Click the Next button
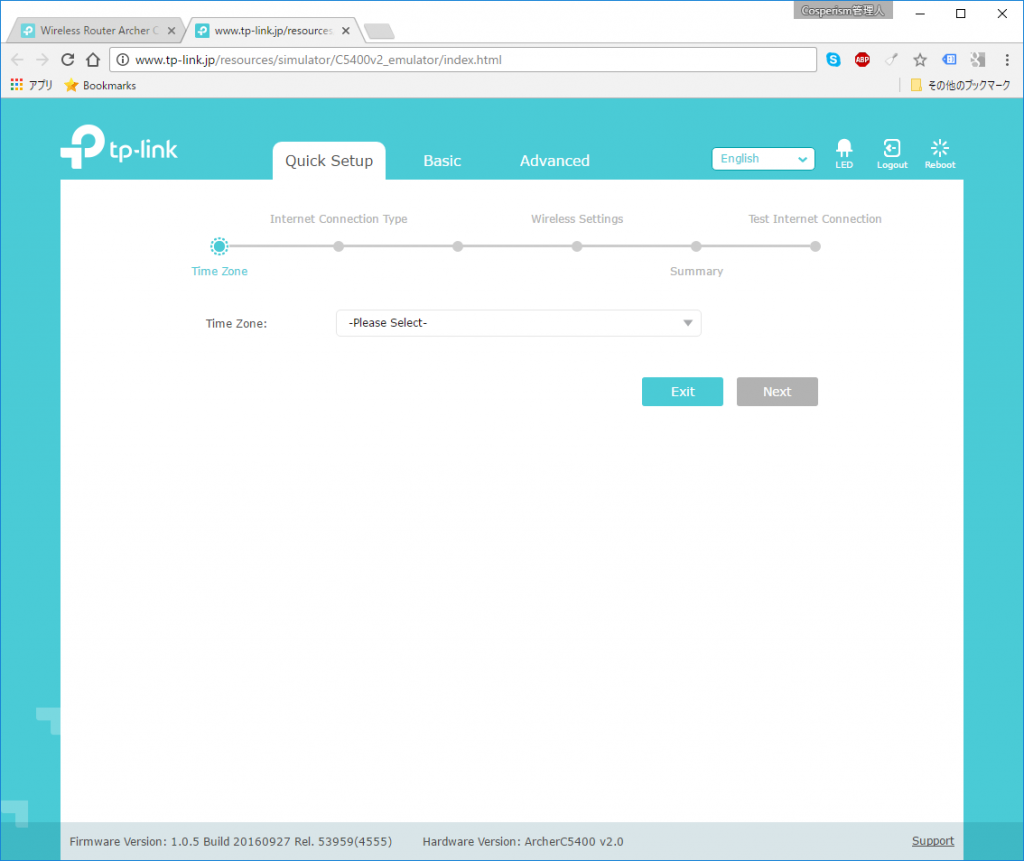The height and width of the screenshot is (861, 1024). point(777,391)
